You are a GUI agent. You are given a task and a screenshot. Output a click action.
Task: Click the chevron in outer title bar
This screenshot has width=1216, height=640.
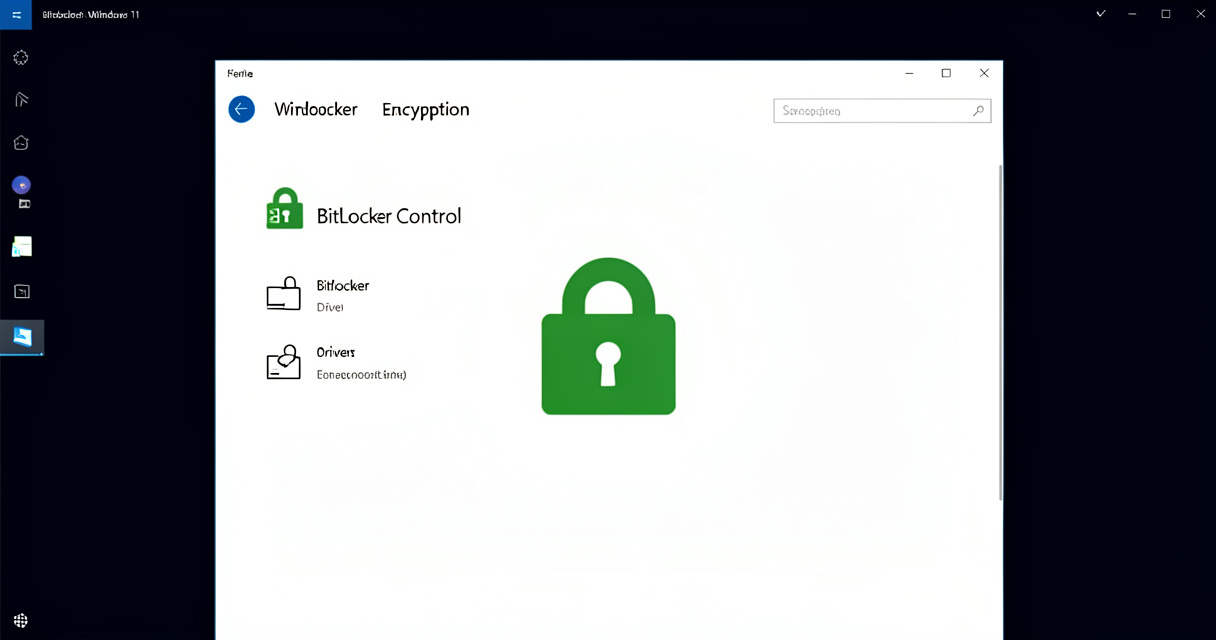(1101, 14)
